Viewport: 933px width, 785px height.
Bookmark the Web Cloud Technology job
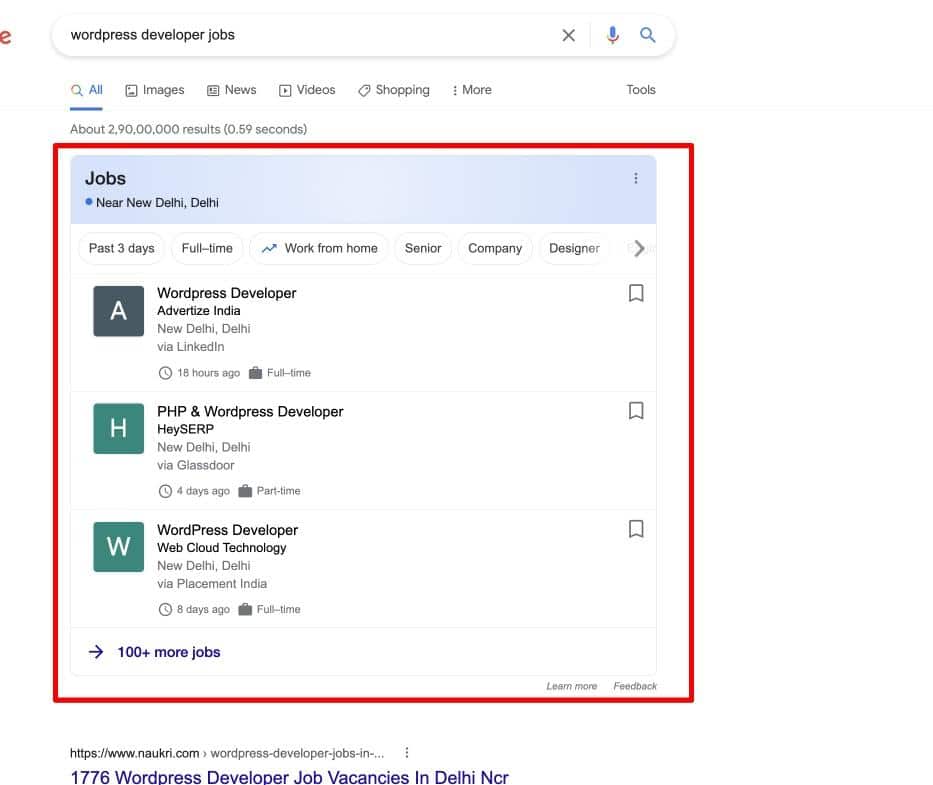(x=636, y=529)
